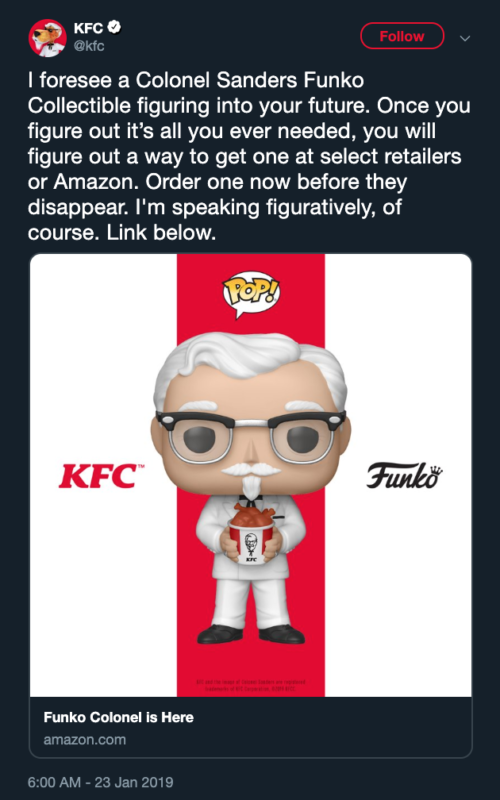Click the tweet timestamp 6:00 AM - 23 Jan 2019
This screenshot has height=800, width=500.
[101, 782]
